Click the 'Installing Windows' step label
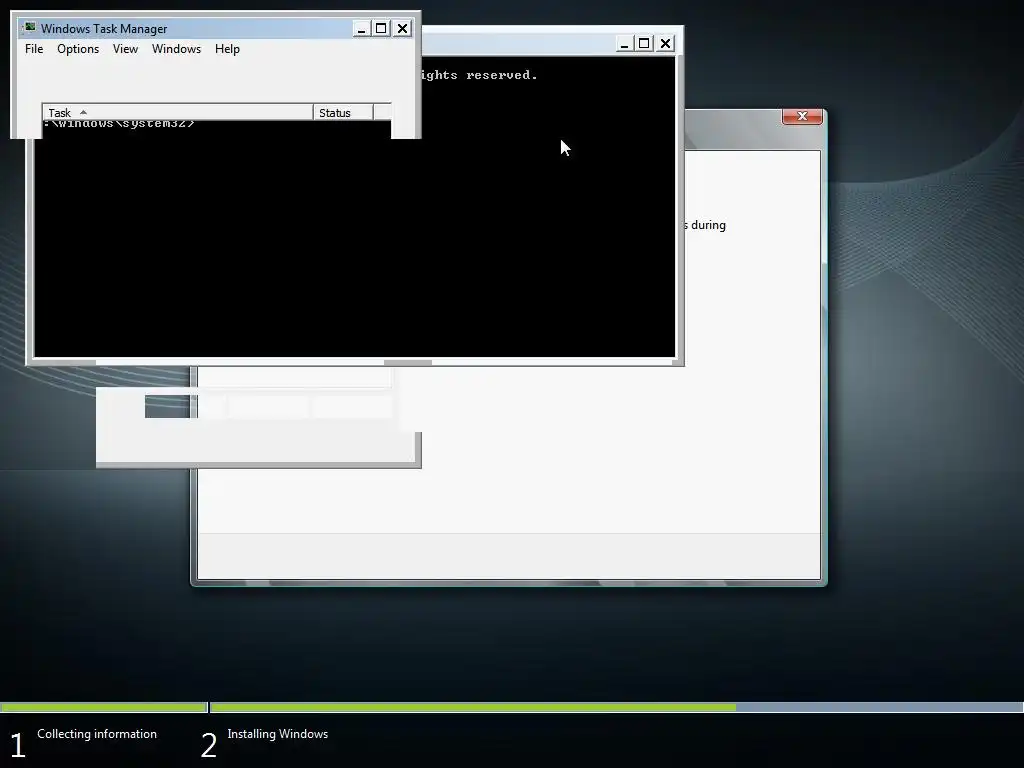 point(278,734)
